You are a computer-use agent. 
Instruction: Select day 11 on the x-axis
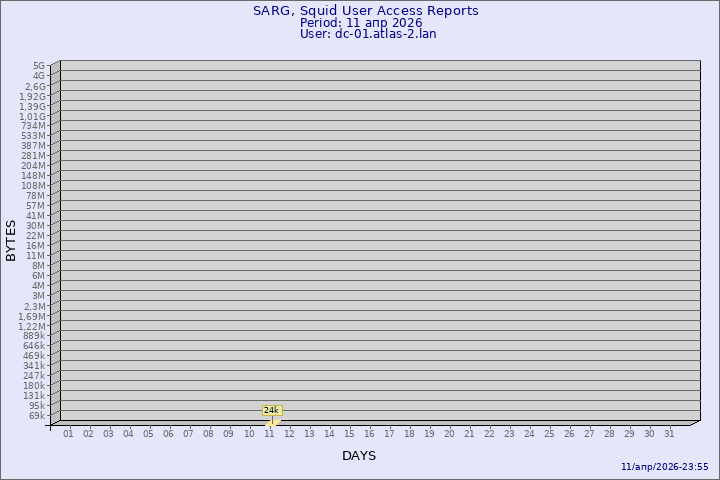tap(269, 433)
